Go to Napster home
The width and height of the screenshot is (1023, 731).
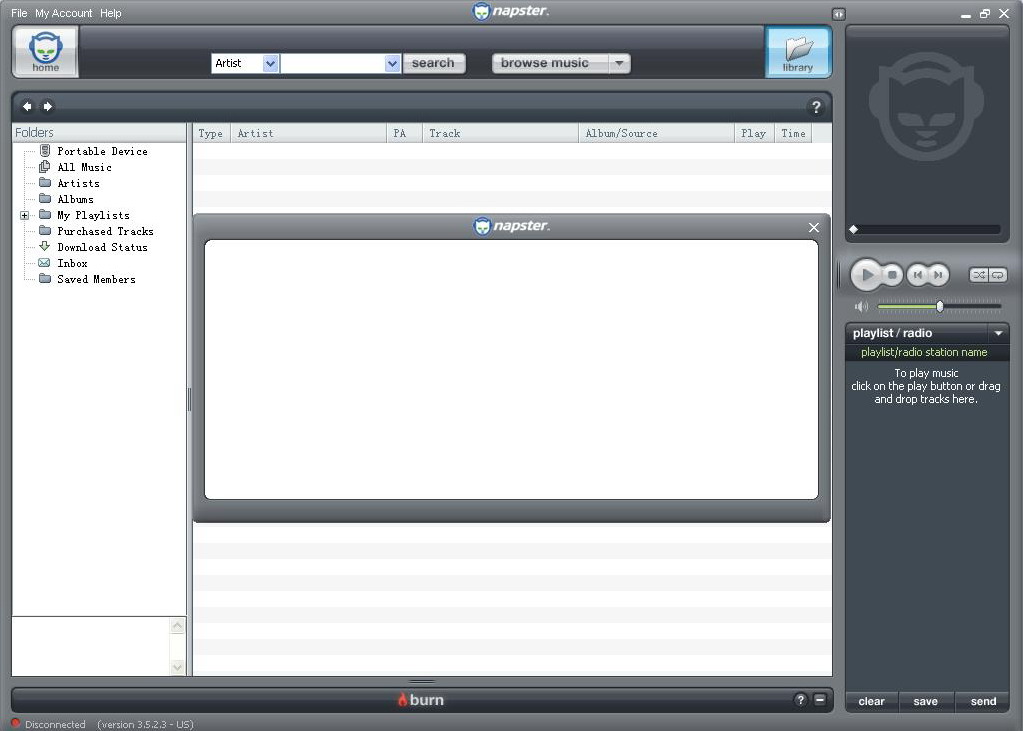[x=46, y=52]
